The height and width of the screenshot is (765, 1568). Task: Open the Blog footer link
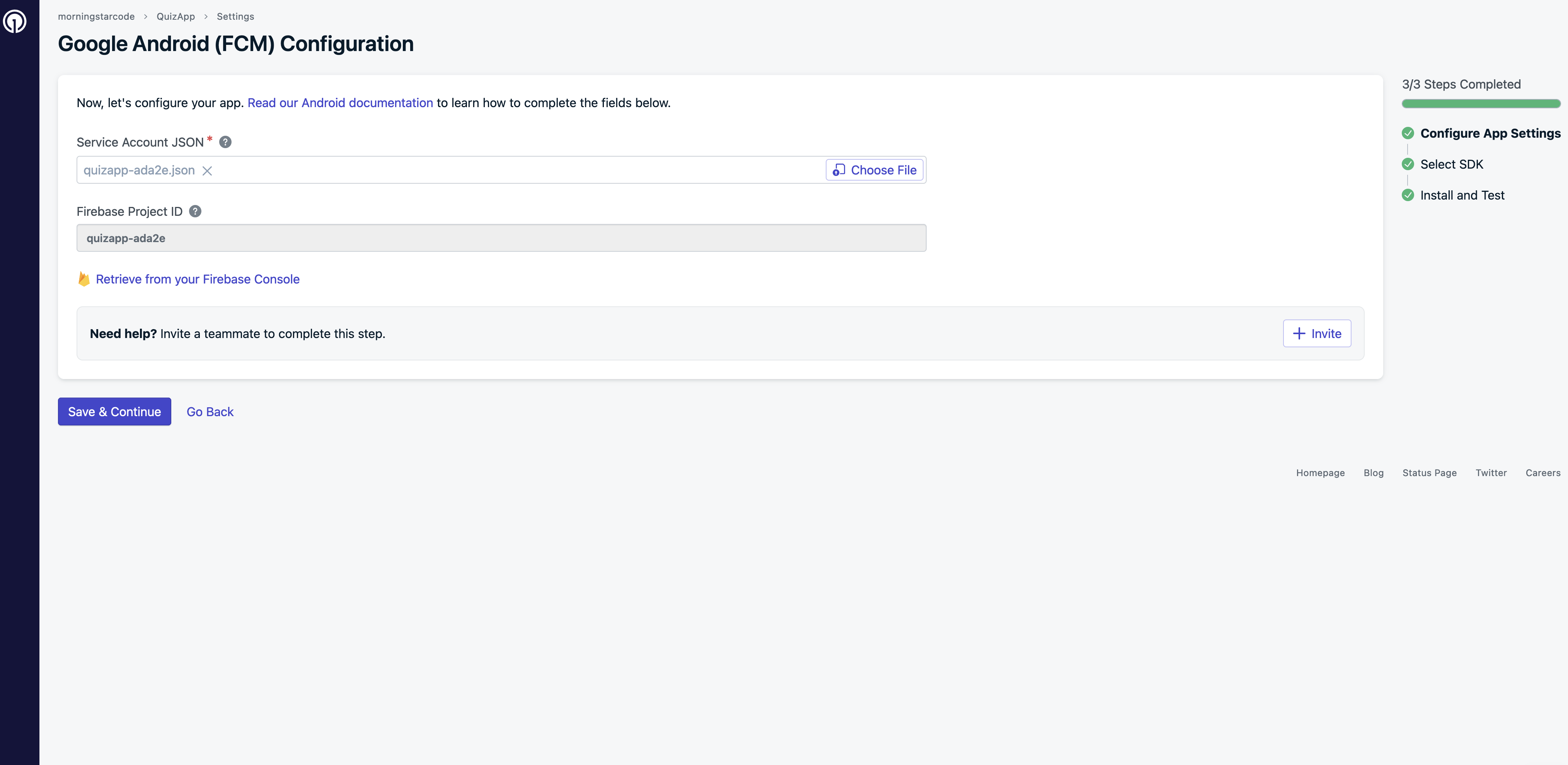click(1373, 473)
